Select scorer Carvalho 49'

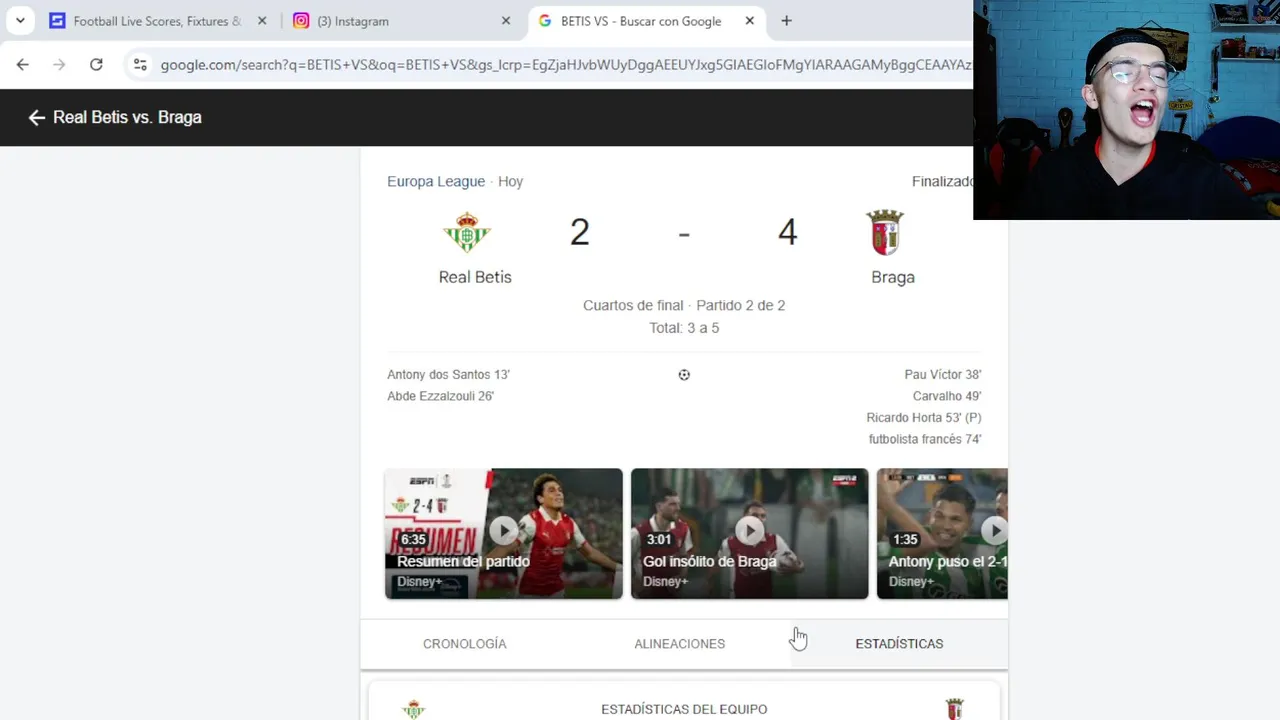(x=947, y=396)
